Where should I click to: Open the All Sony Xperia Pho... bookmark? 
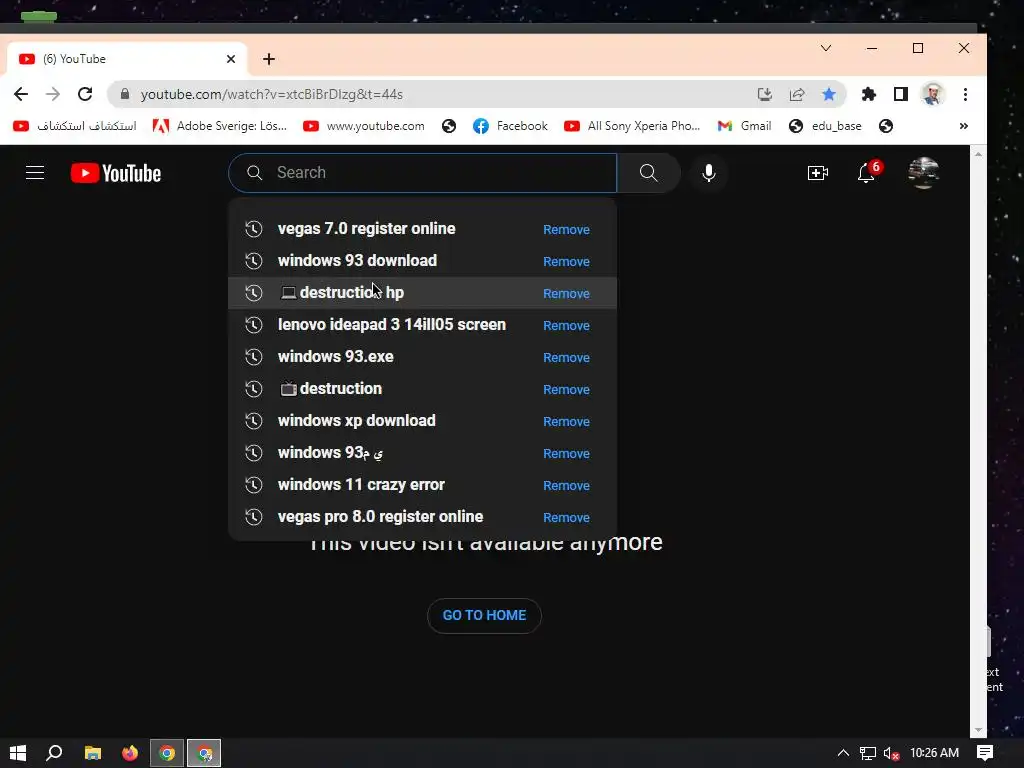[x=632, y=126]
